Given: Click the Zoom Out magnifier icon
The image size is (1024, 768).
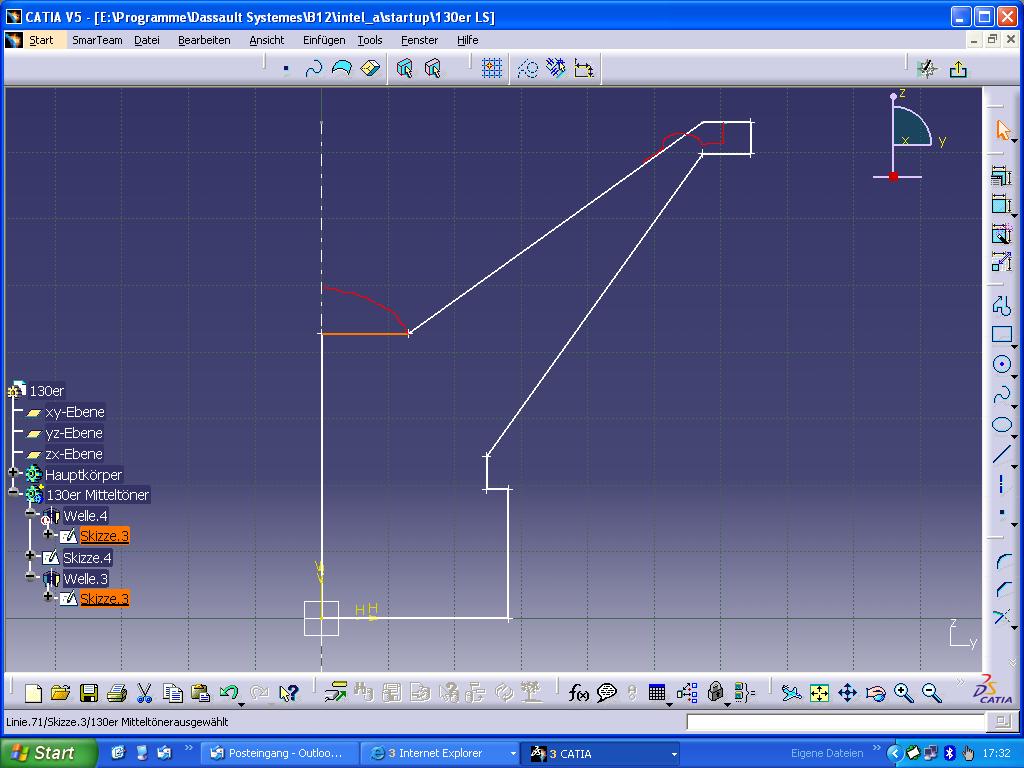Looking at the screenshot, I should (x=932, y=693).
